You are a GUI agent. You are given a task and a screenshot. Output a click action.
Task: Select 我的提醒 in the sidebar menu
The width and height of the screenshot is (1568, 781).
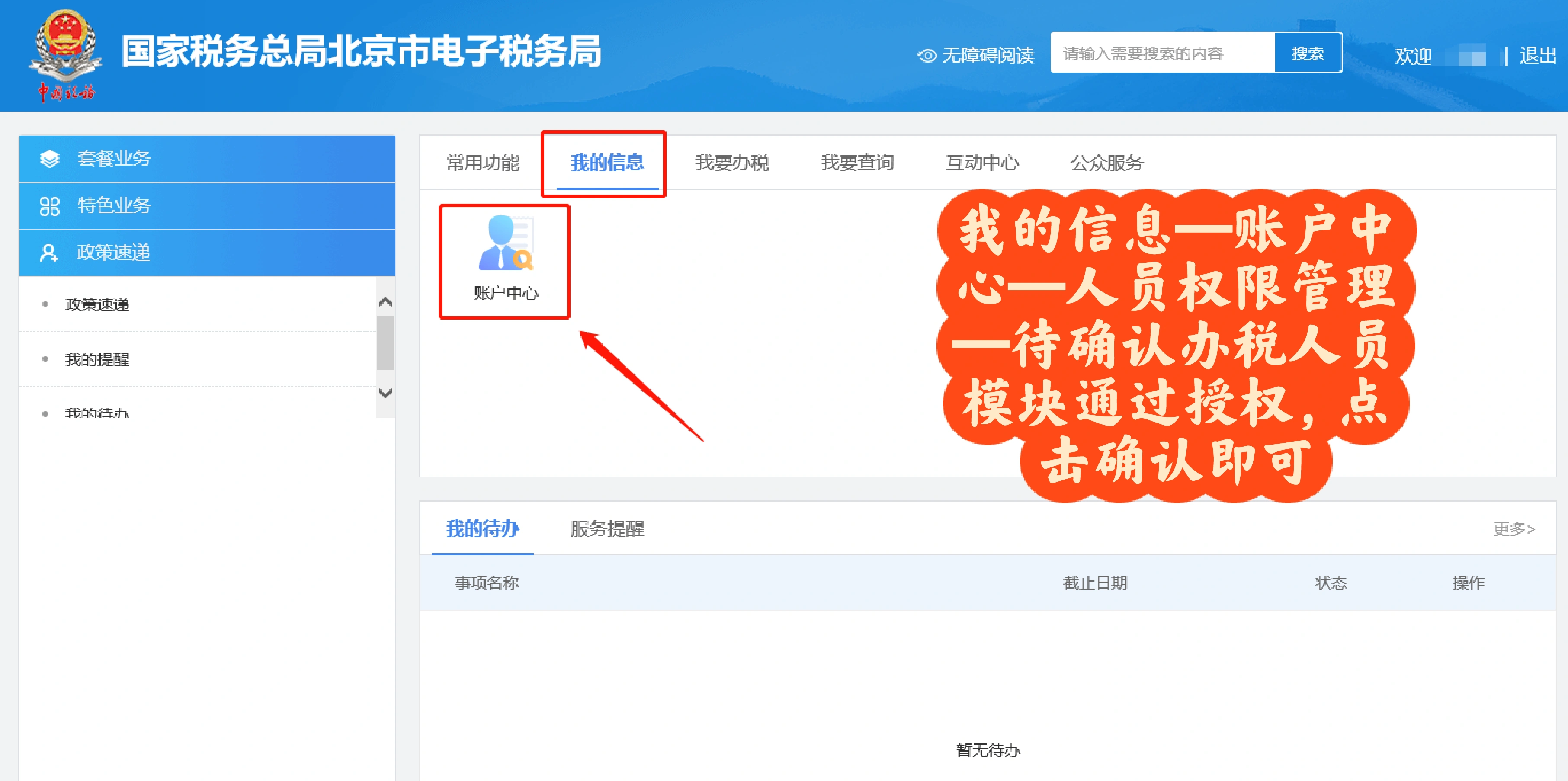coord(97,359)
